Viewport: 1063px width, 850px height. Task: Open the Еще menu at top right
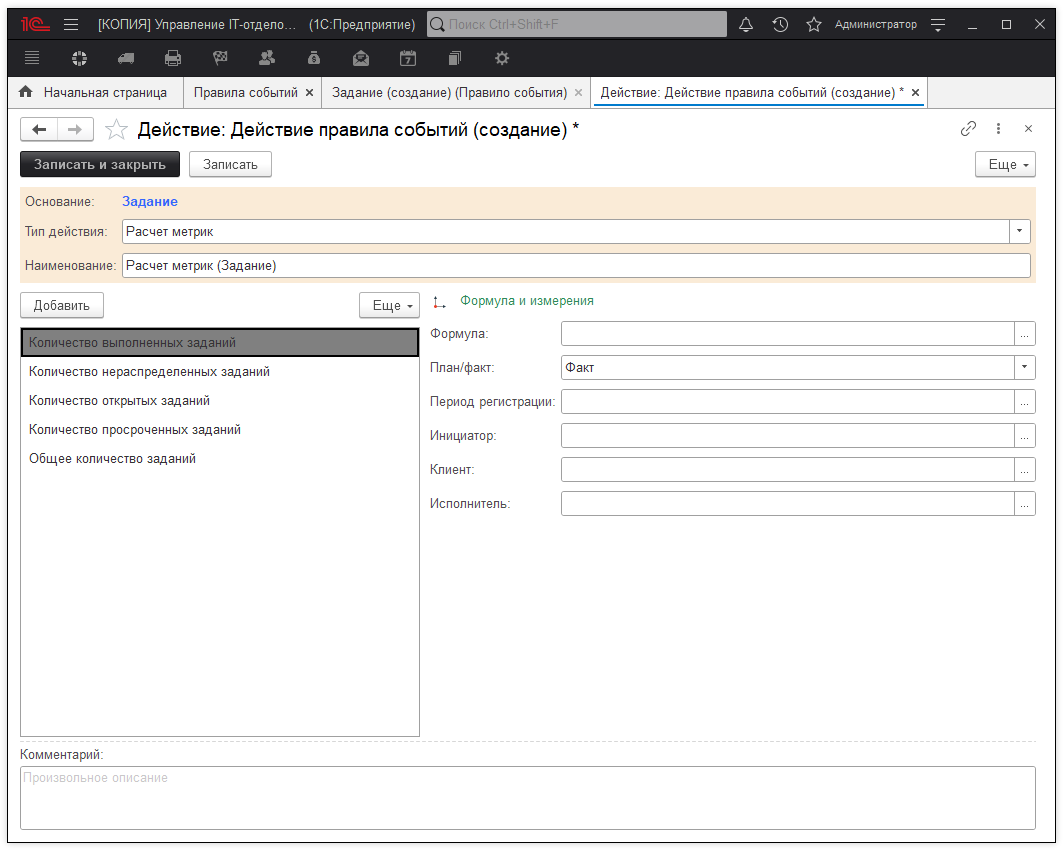(x=1005, y=164)
